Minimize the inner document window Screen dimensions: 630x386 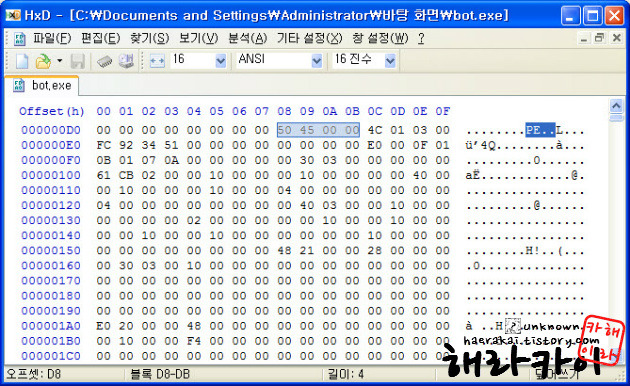pyautogui.click(x=584, y=39)
